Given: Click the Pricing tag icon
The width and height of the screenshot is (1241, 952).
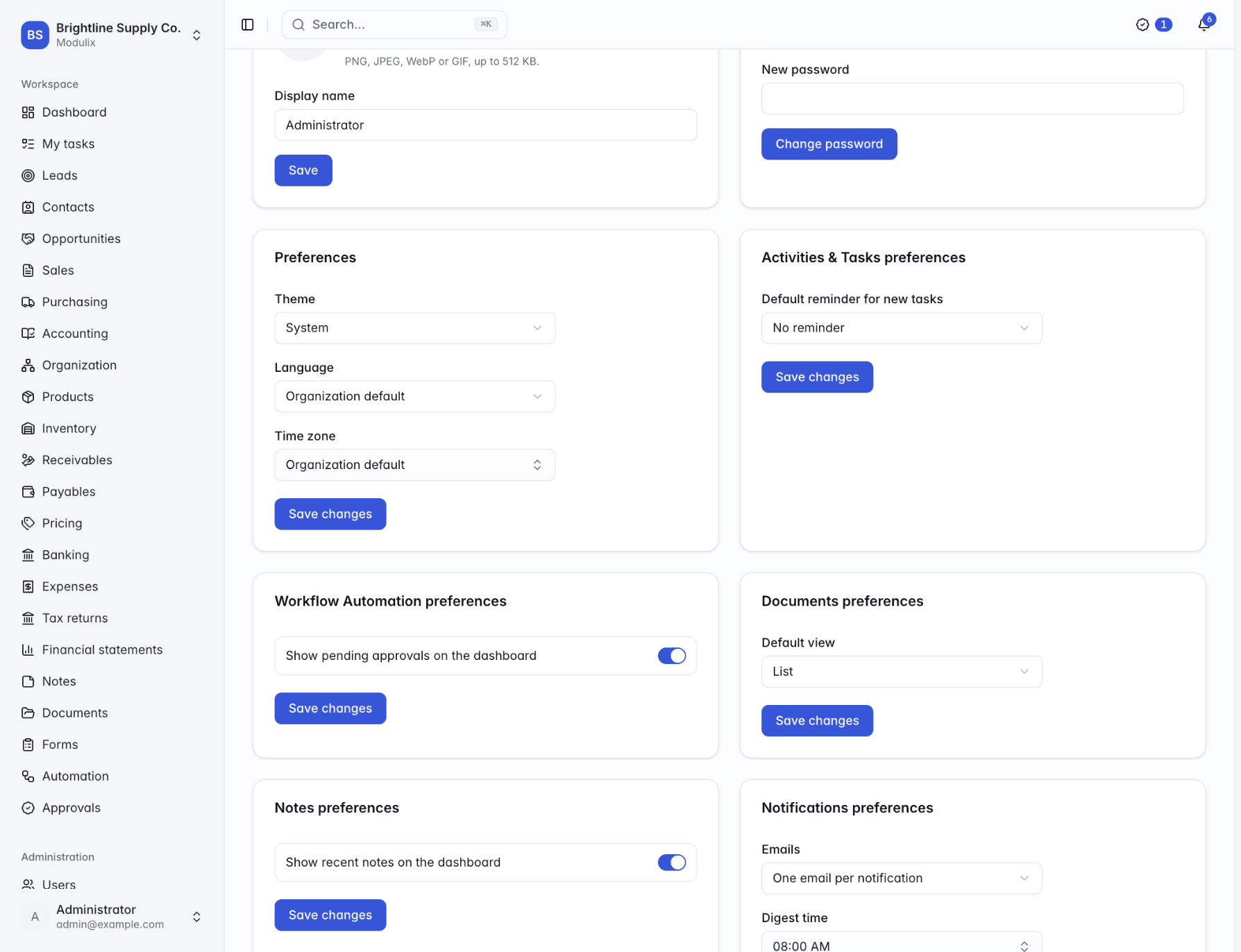Looking at the screenshot, I should coord(28,523).
